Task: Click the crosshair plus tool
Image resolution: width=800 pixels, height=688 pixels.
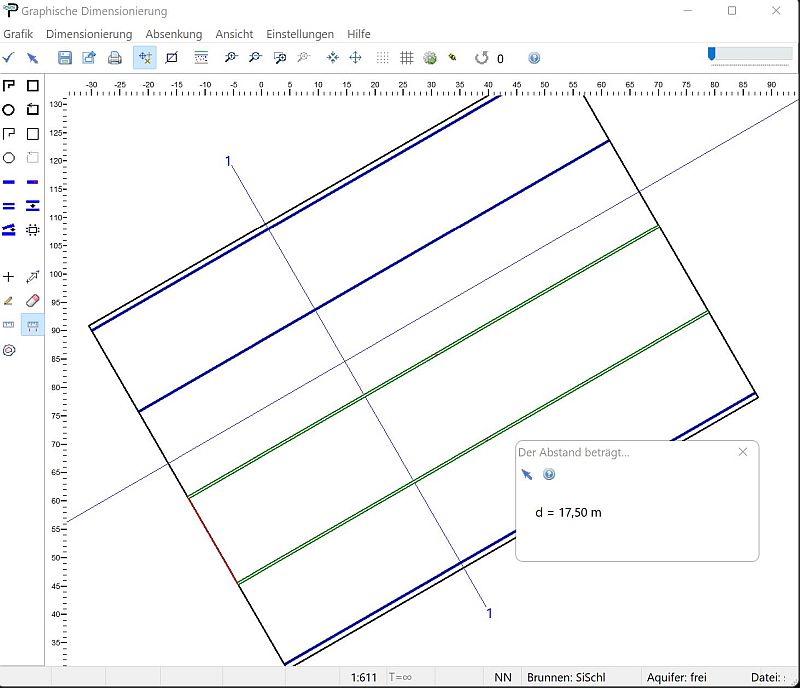Action: pos(9,277)
